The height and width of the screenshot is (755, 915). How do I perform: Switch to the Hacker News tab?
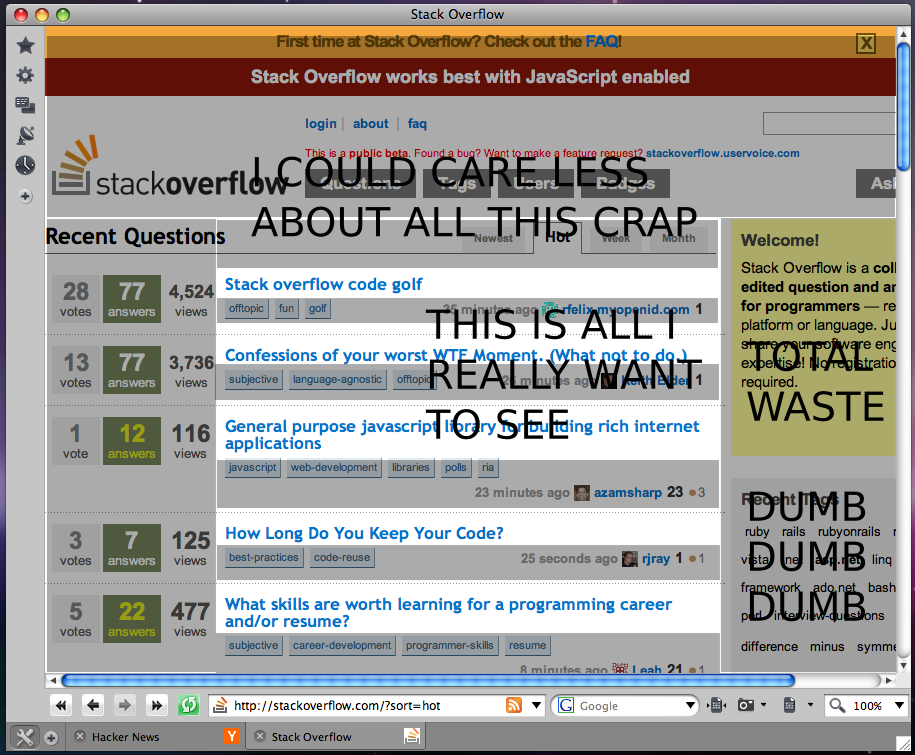pyautogui.click(x=155, y=737)
